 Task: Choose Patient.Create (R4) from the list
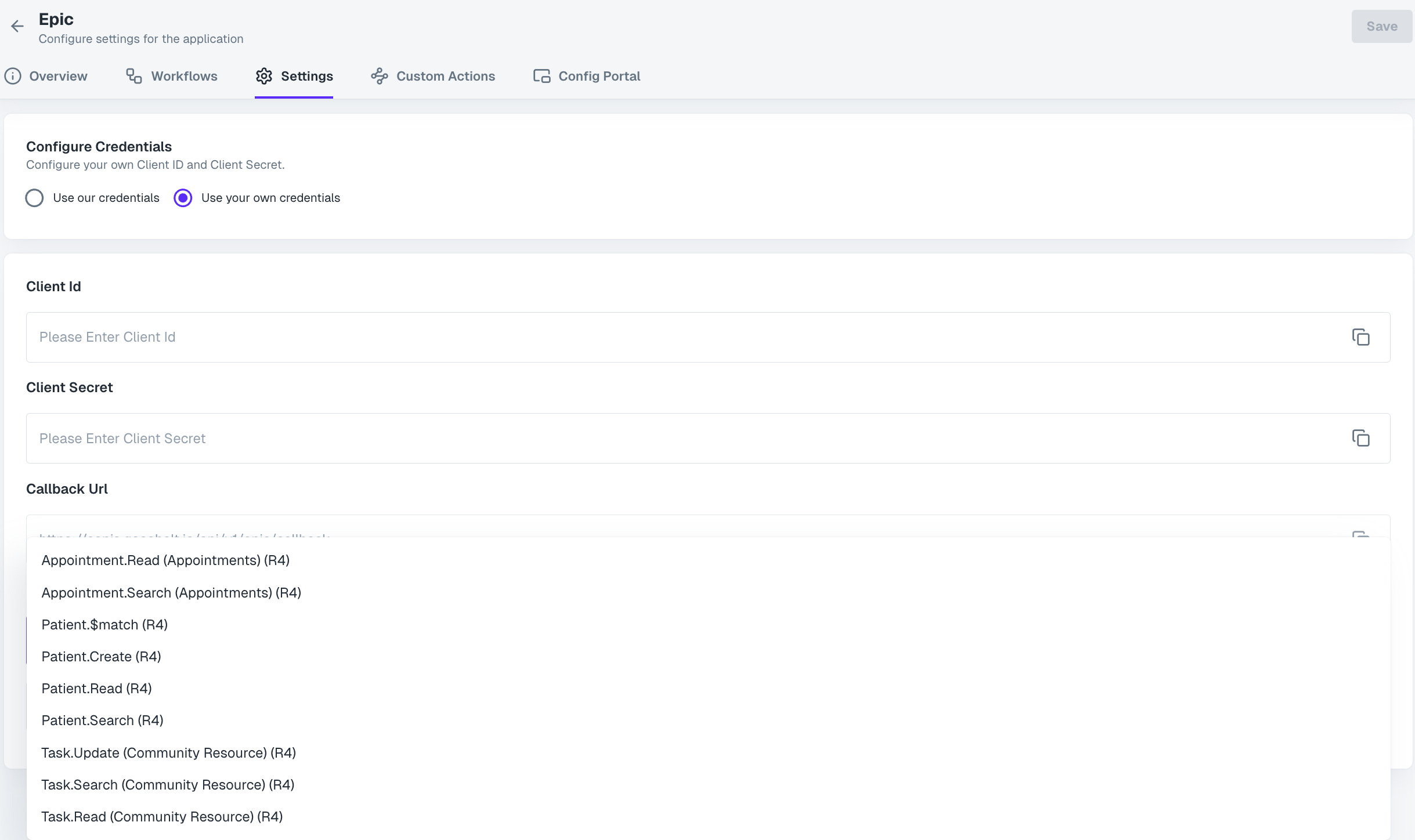pos(101,656)
